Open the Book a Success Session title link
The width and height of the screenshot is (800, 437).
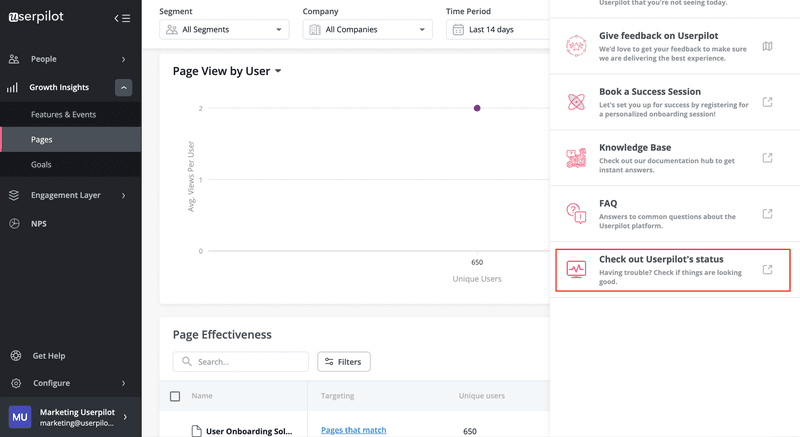point(649,92)
